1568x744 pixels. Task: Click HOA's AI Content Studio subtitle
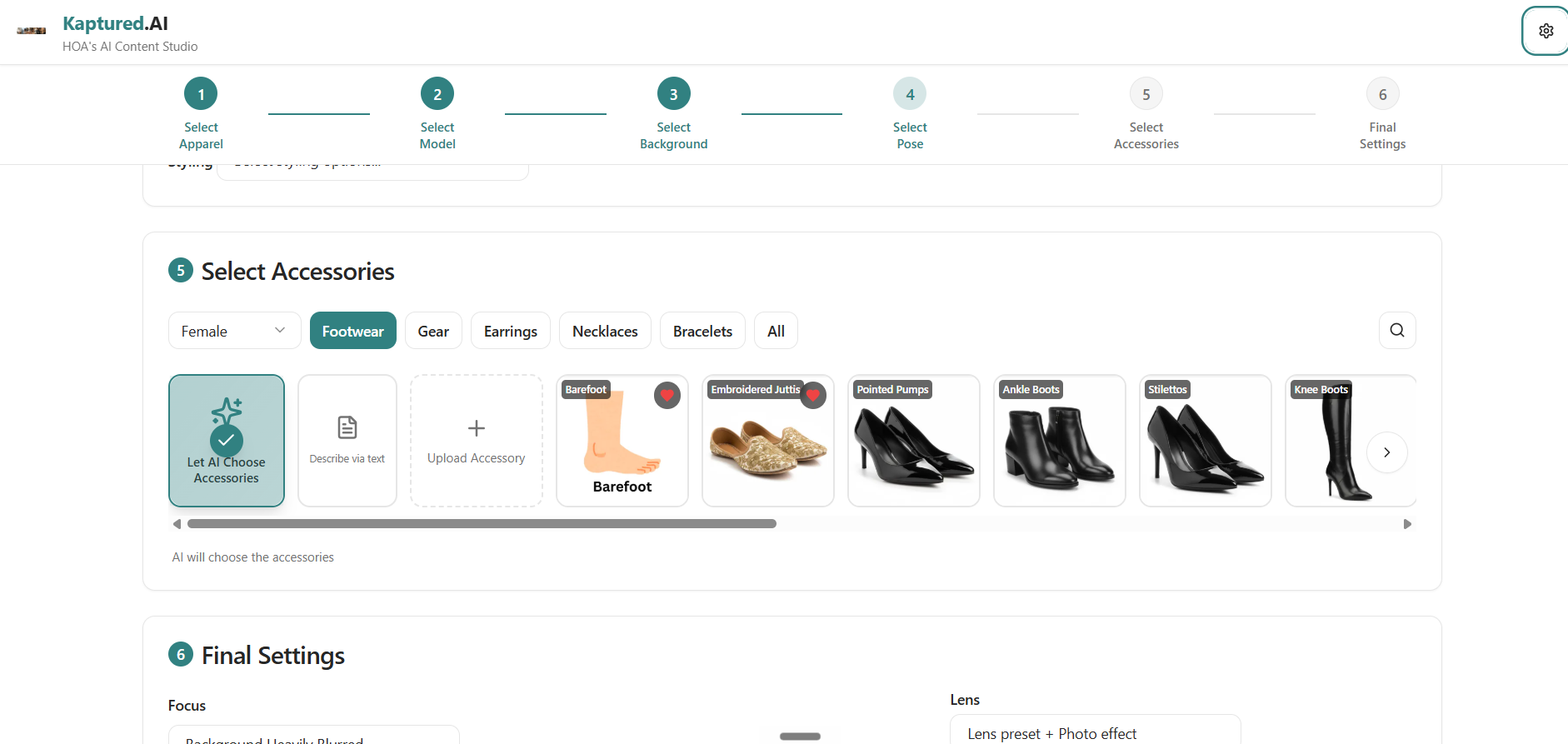[130, 47]
